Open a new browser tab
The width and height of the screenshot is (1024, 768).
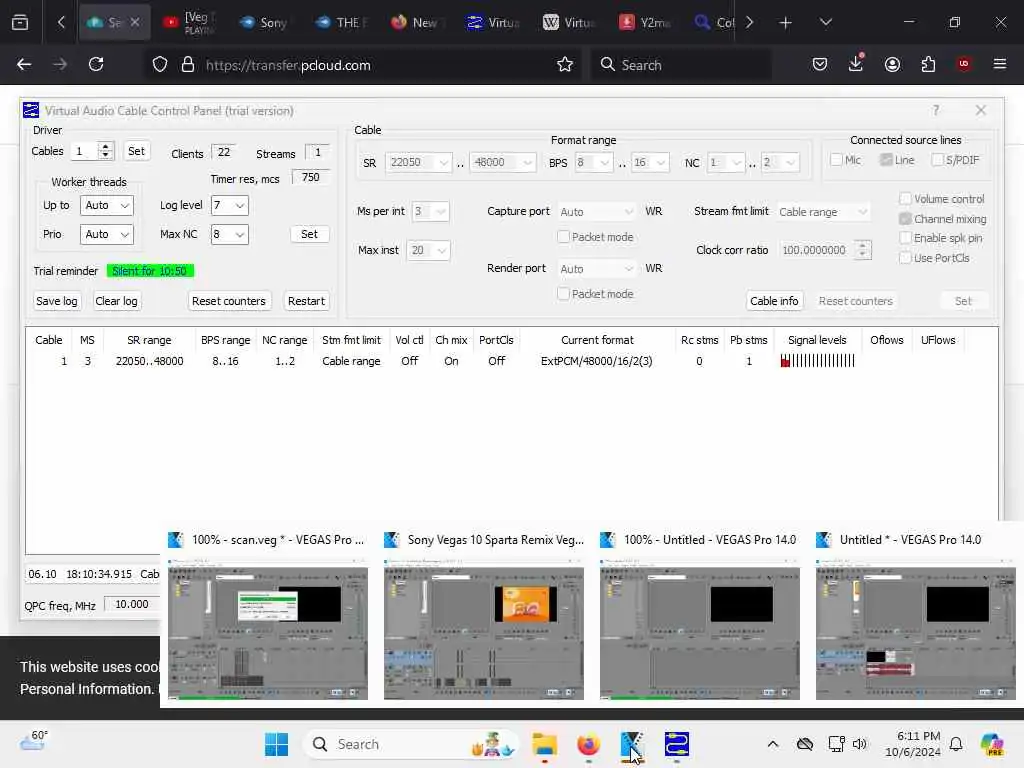(x=786, y=23)
